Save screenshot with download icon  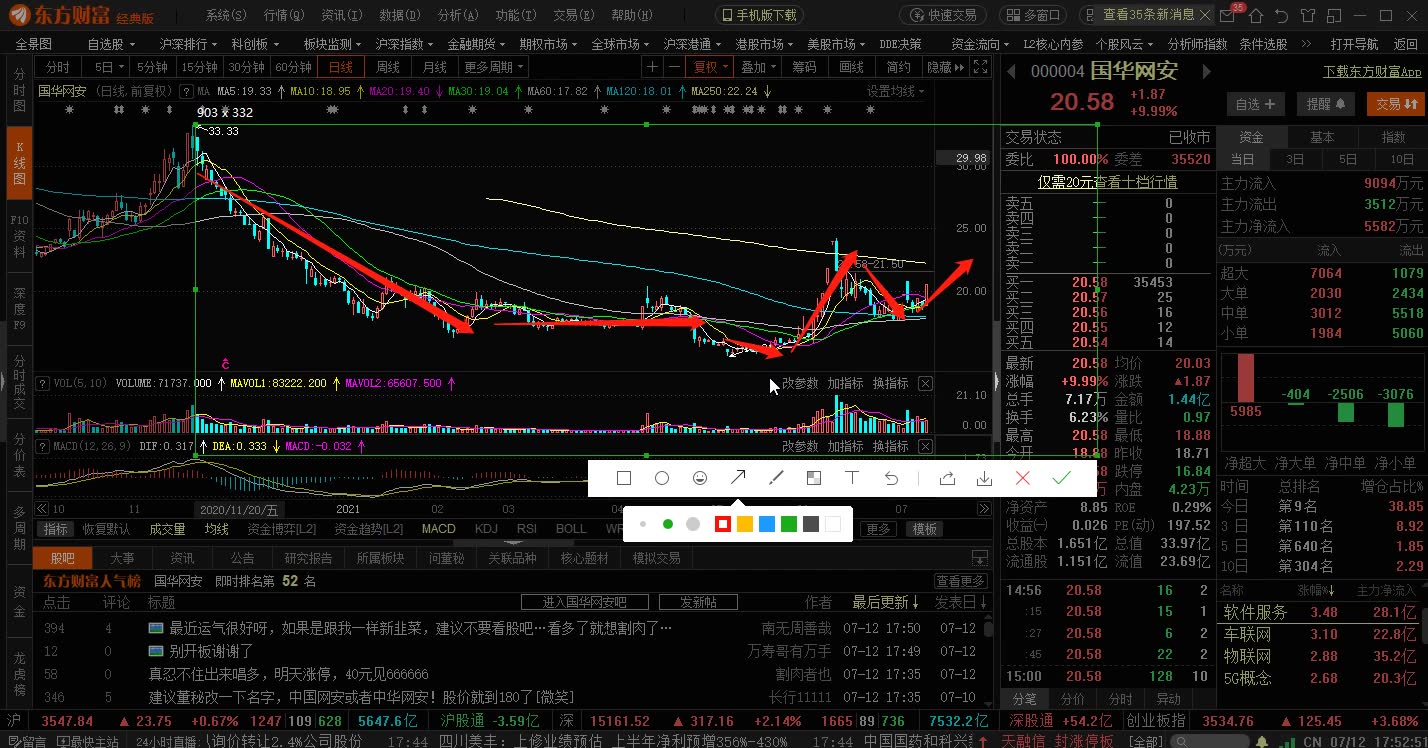(x=985, y=479)
